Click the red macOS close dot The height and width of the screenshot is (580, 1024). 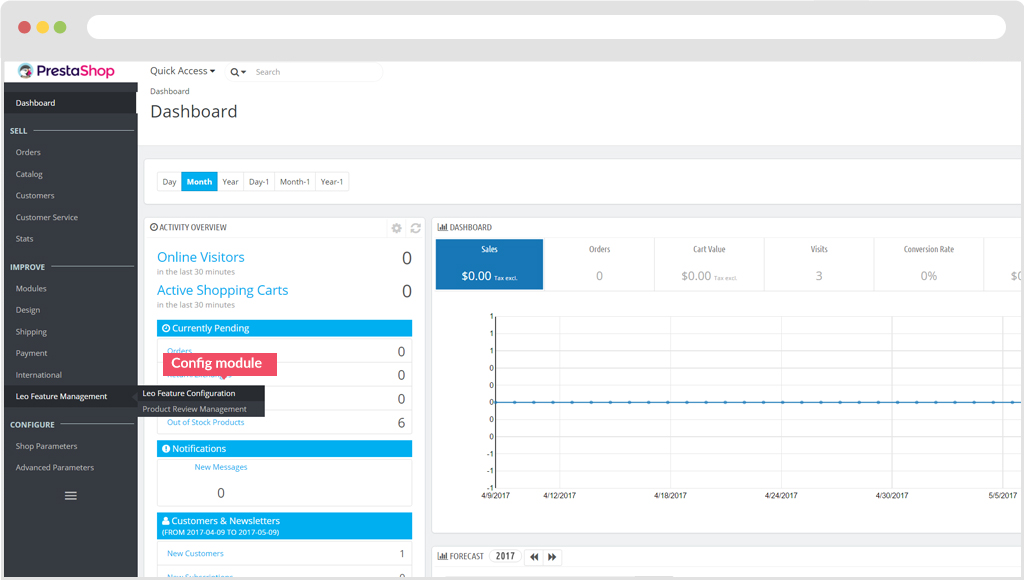[x=24, y=27]
